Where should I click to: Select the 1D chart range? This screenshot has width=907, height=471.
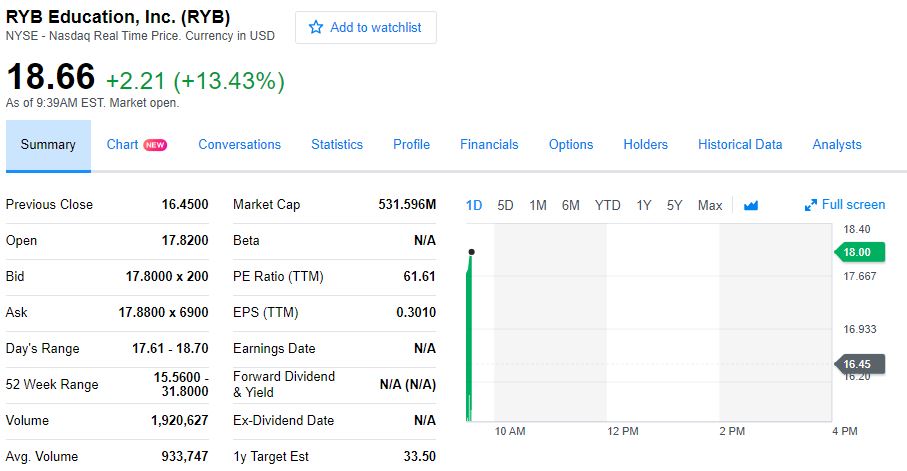click(474, 205)
